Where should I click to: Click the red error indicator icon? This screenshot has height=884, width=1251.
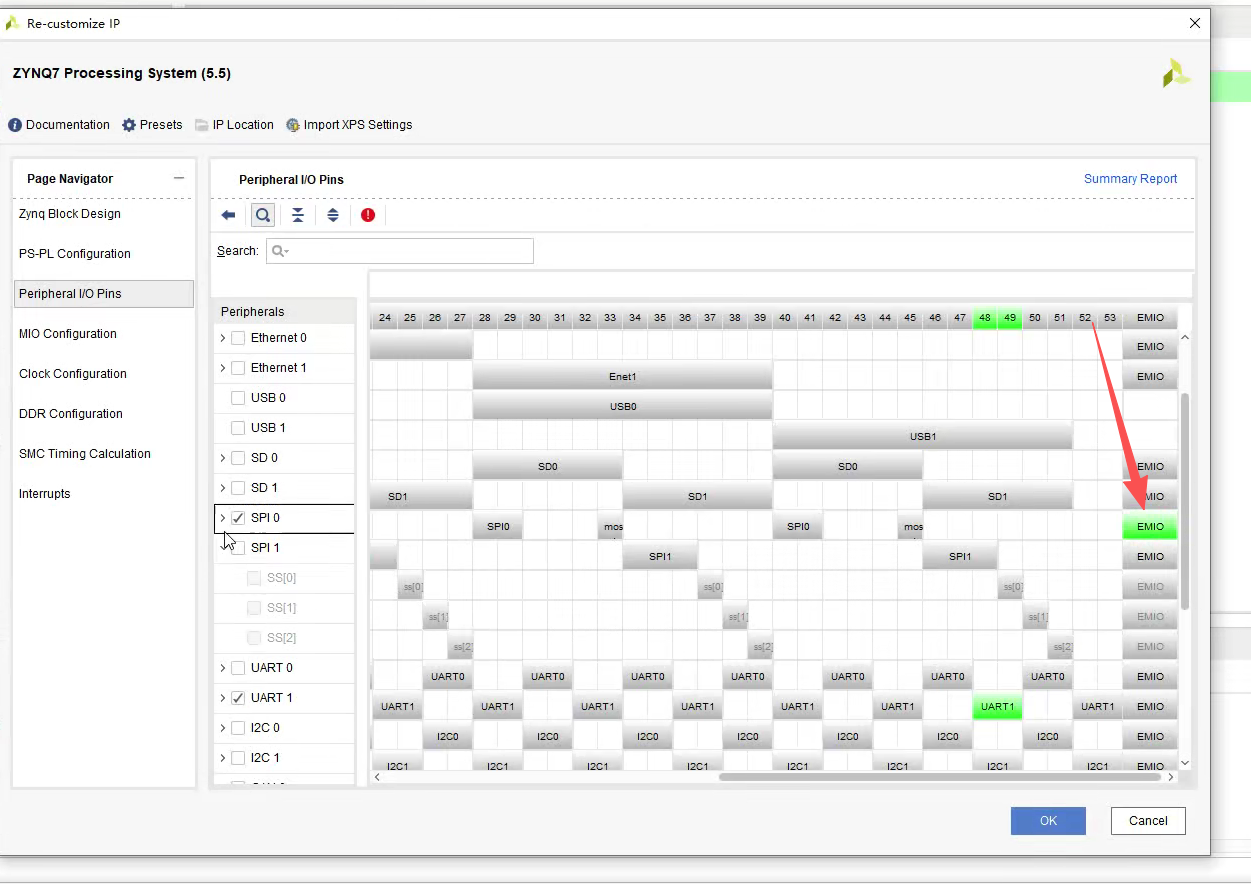(368, 215)
